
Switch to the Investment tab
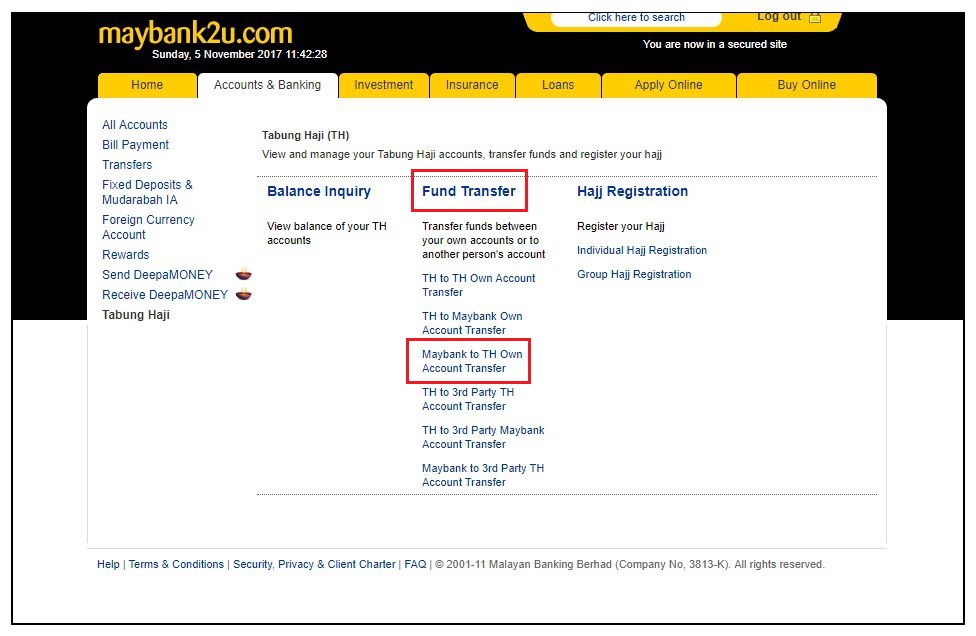click(383, 85)
